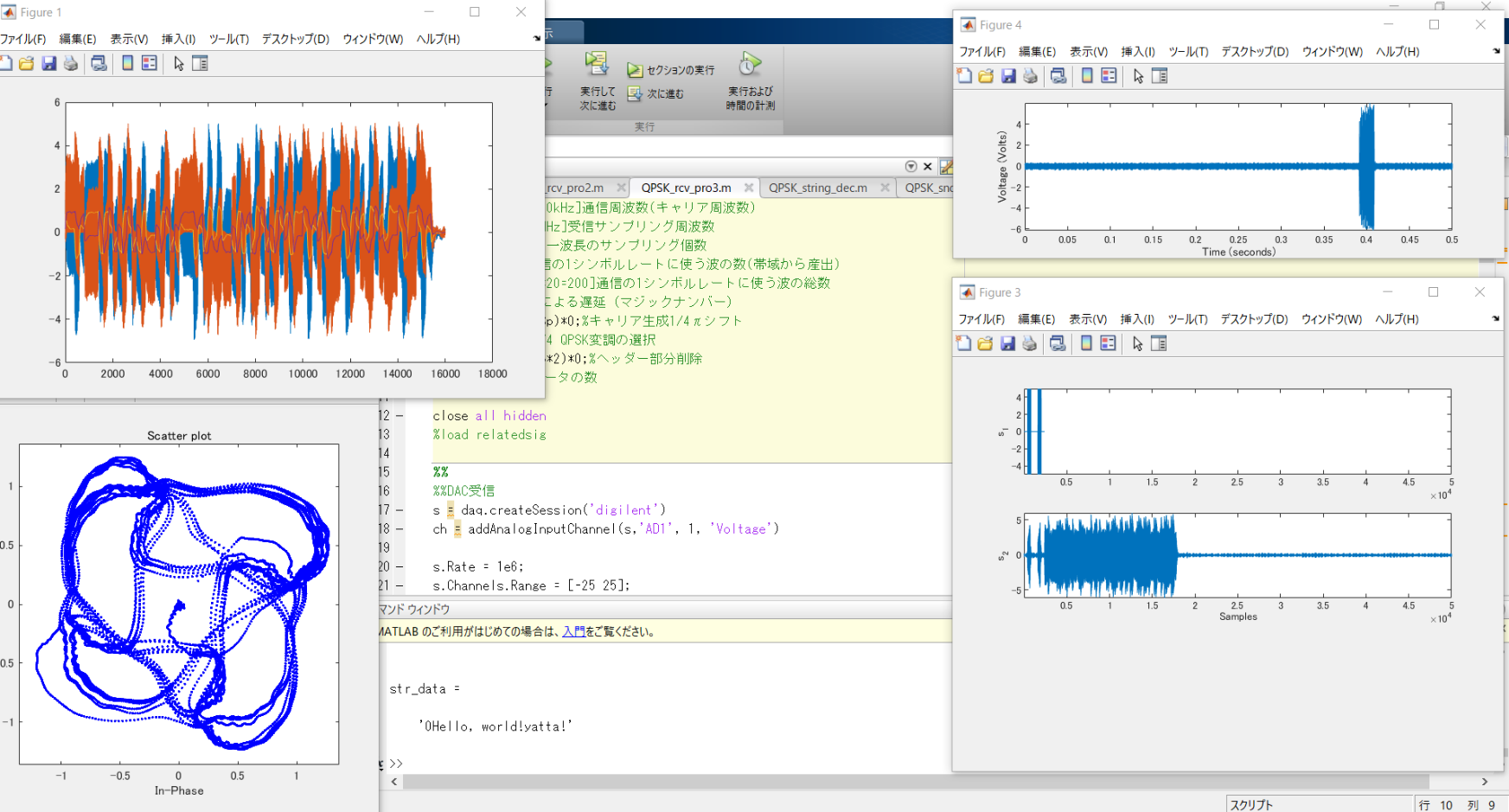The height and width of the screenshot is (812, 1509).
Task: Click 実行および時間の計測 run and time button
Action: [x=750, y=80]
